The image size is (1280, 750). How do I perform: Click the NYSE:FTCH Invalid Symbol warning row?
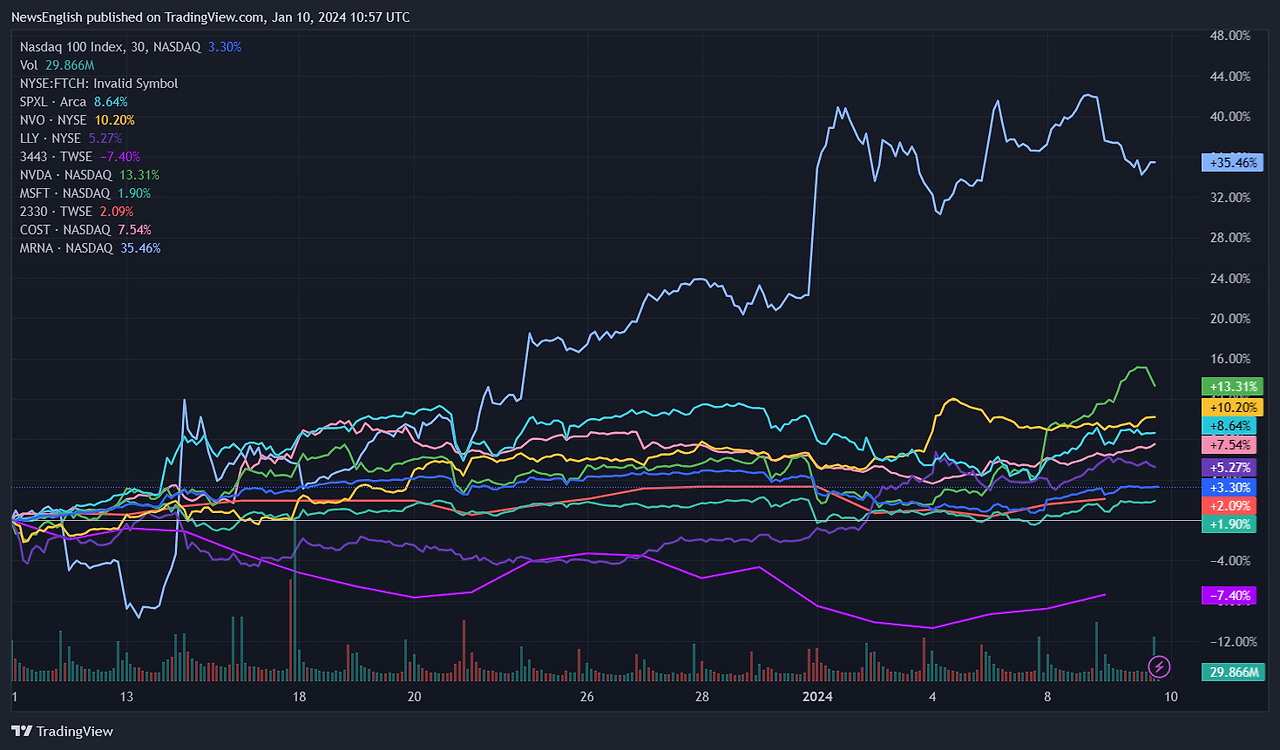[x=98, y=83]
